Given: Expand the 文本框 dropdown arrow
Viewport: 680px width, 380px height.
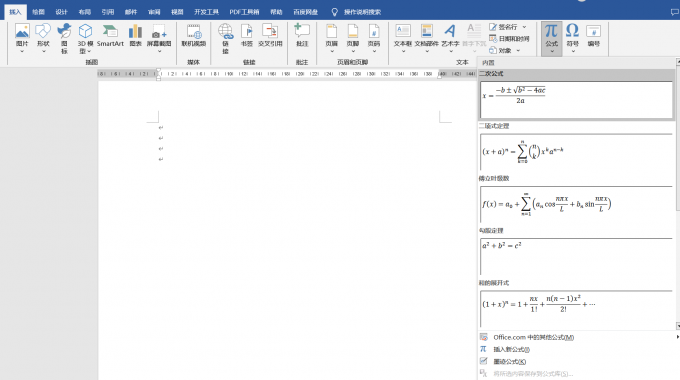Looking at the screenshot, I should (x=403, y=51).
